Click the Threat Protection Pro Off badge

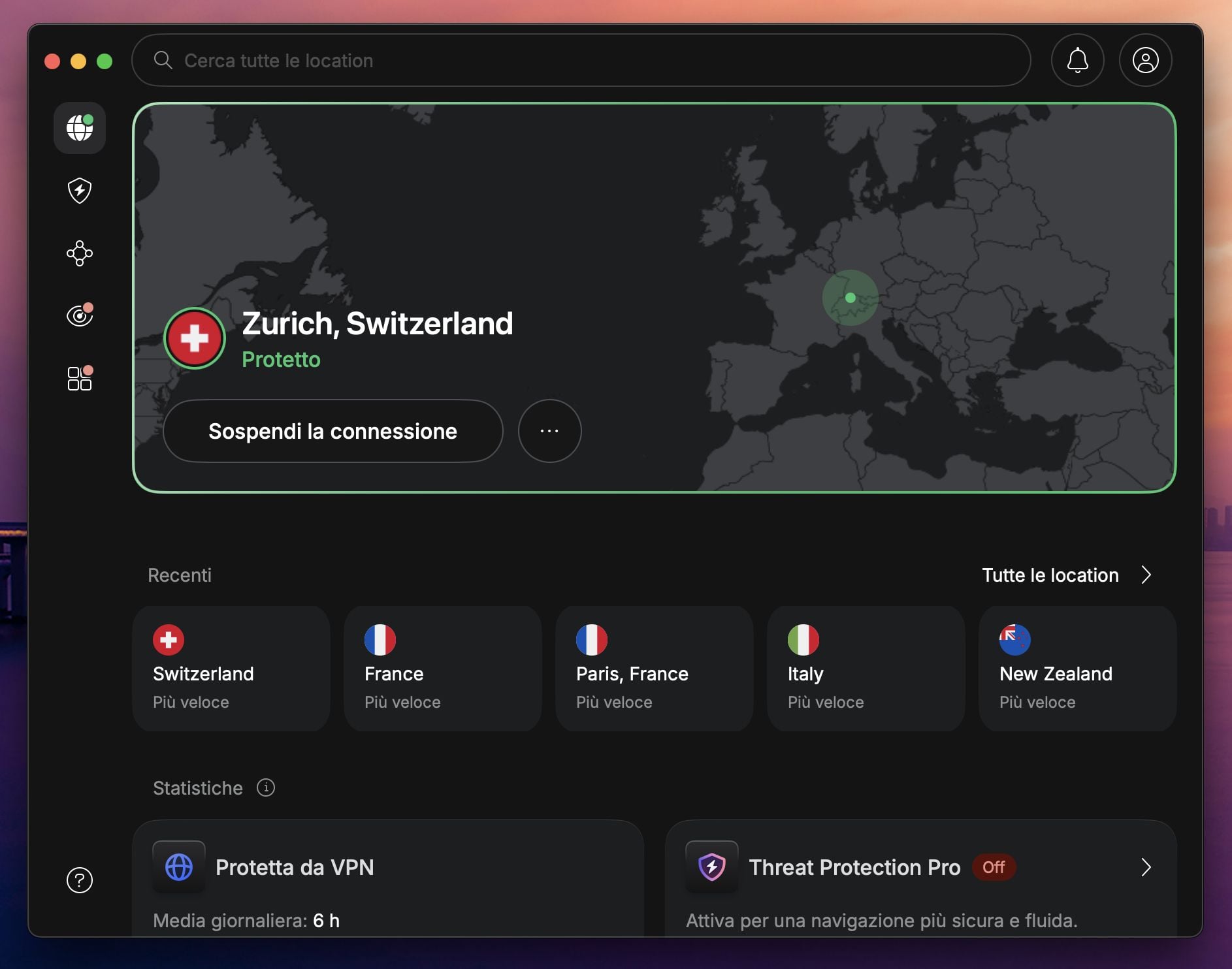click(x=994, y=867)
